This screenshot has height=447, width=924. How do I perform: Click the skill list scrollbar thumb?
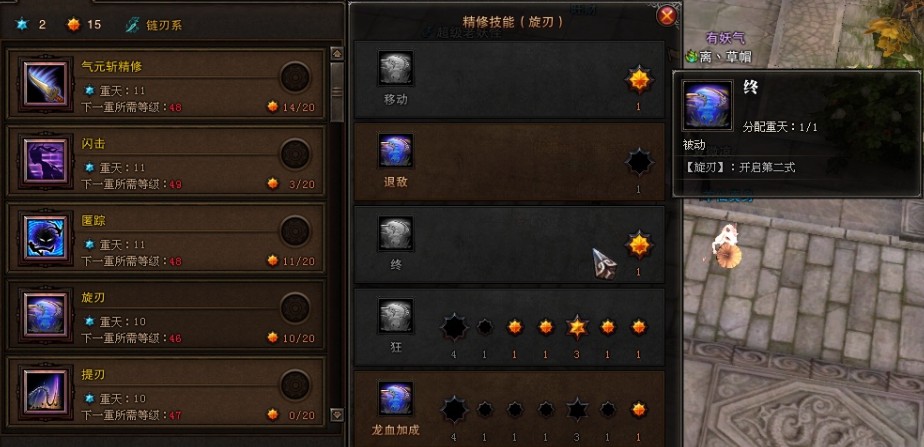pyautogui.click(x=337, y=92)
